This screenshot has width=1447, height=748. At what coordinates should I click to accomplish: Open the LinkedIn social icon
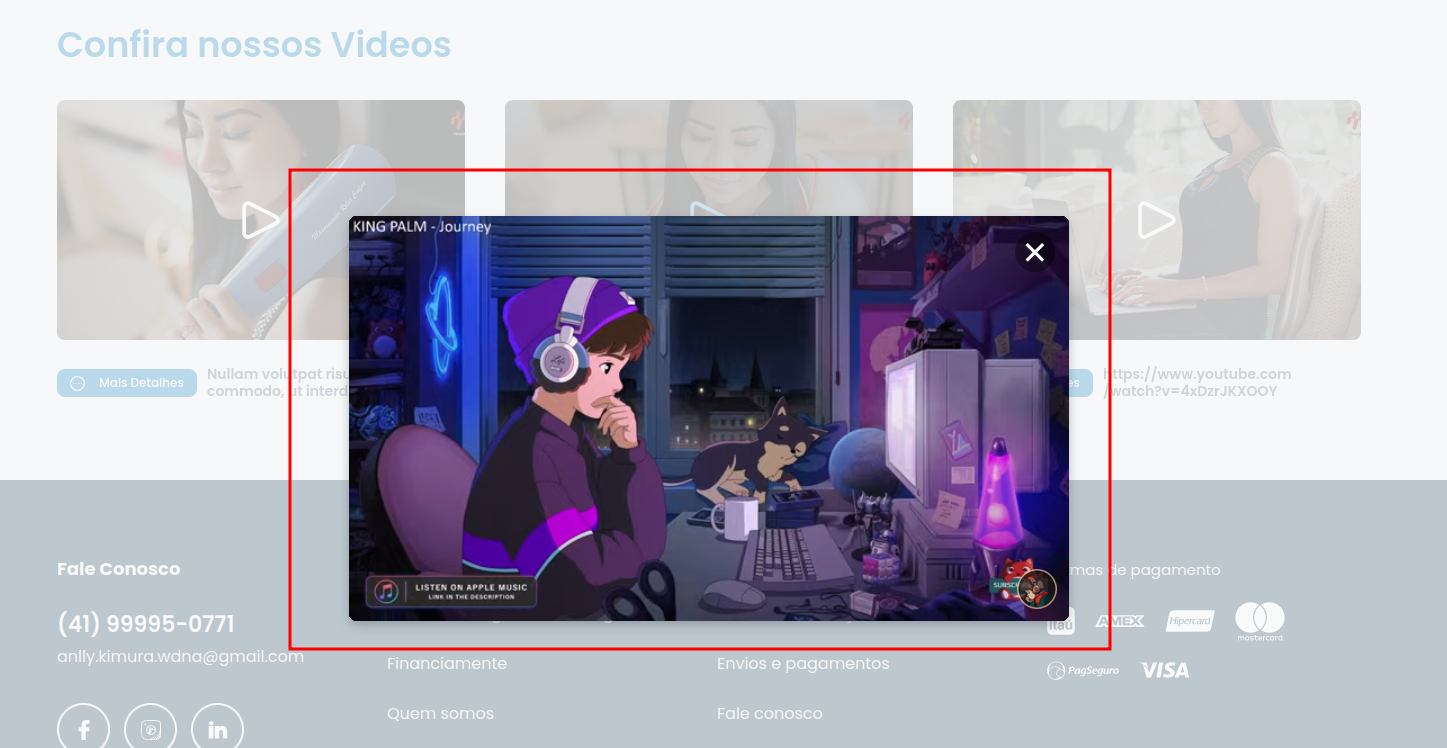click(217, 730)
